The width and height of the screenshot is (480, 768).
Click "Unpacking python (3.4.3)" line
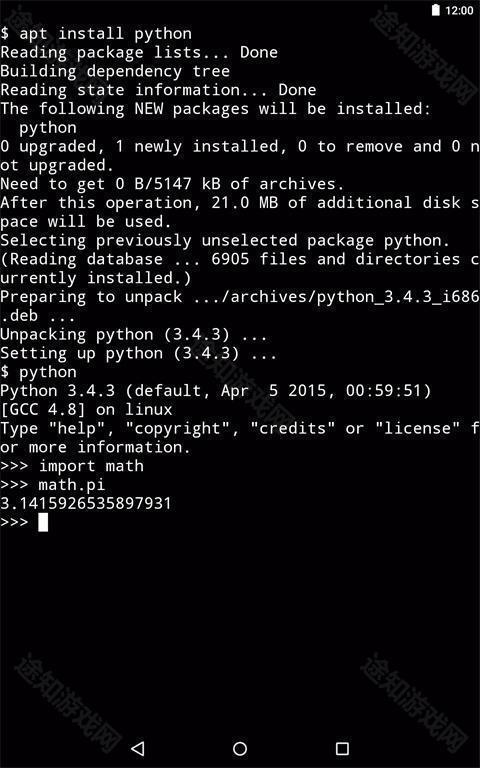tap(134, 335)
